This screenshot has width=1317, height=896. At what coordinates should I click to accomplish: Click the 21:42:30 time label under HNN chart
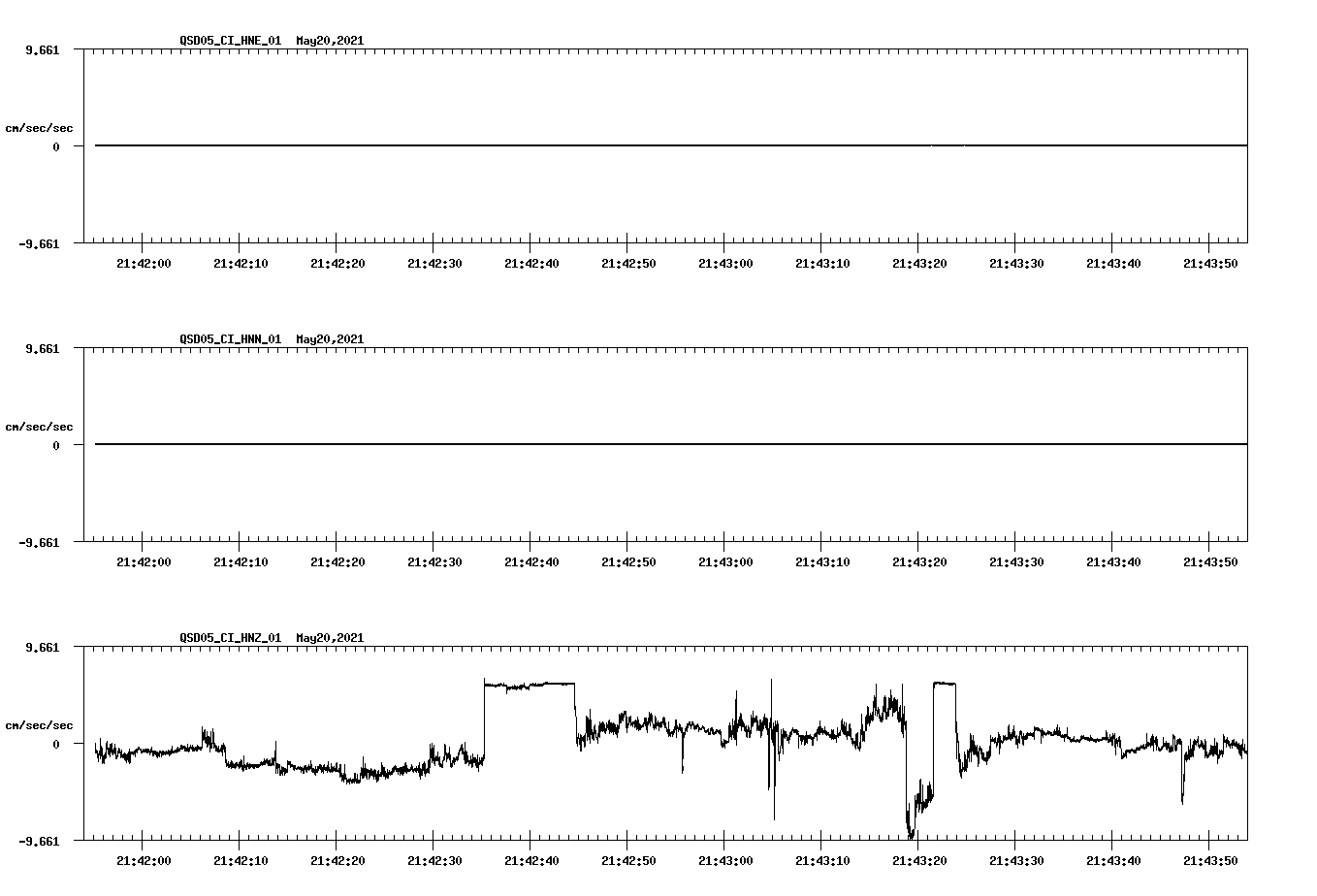click(434, 561)
